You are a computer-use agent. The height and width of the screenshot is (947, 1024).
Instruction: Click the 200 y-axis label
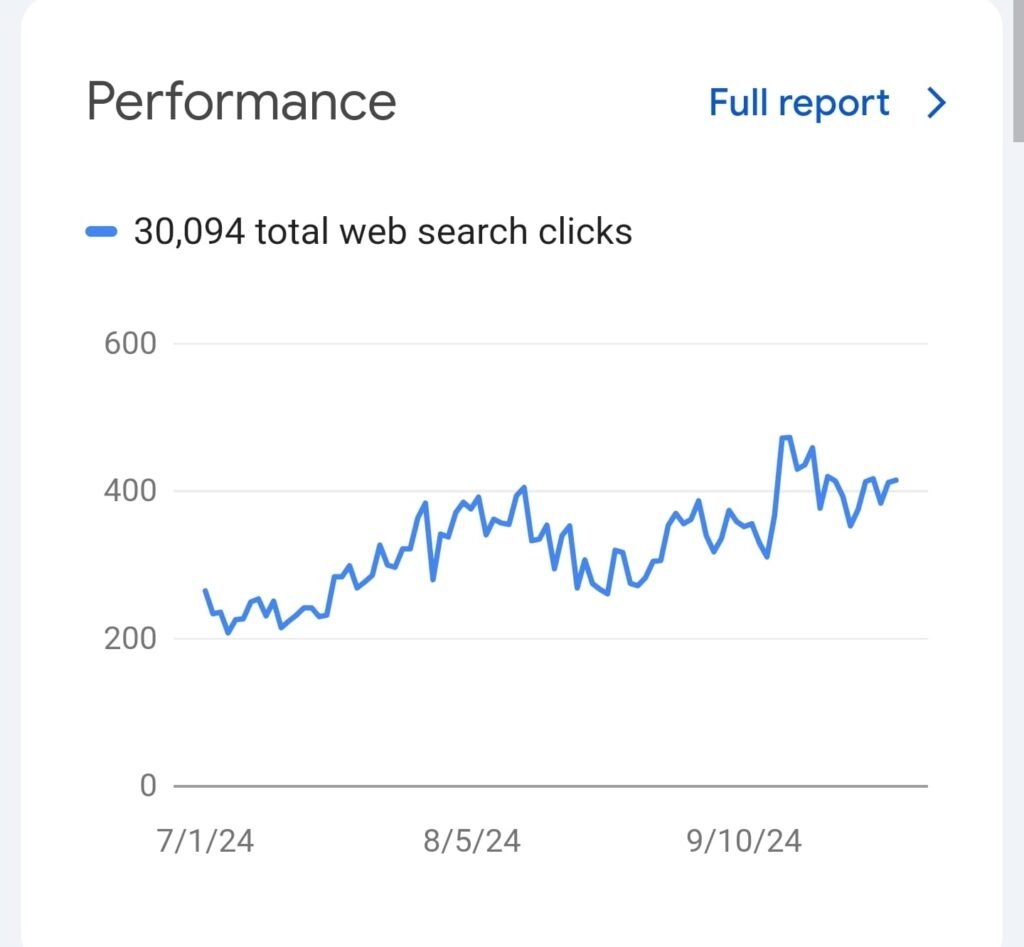[x=130, y=638]
